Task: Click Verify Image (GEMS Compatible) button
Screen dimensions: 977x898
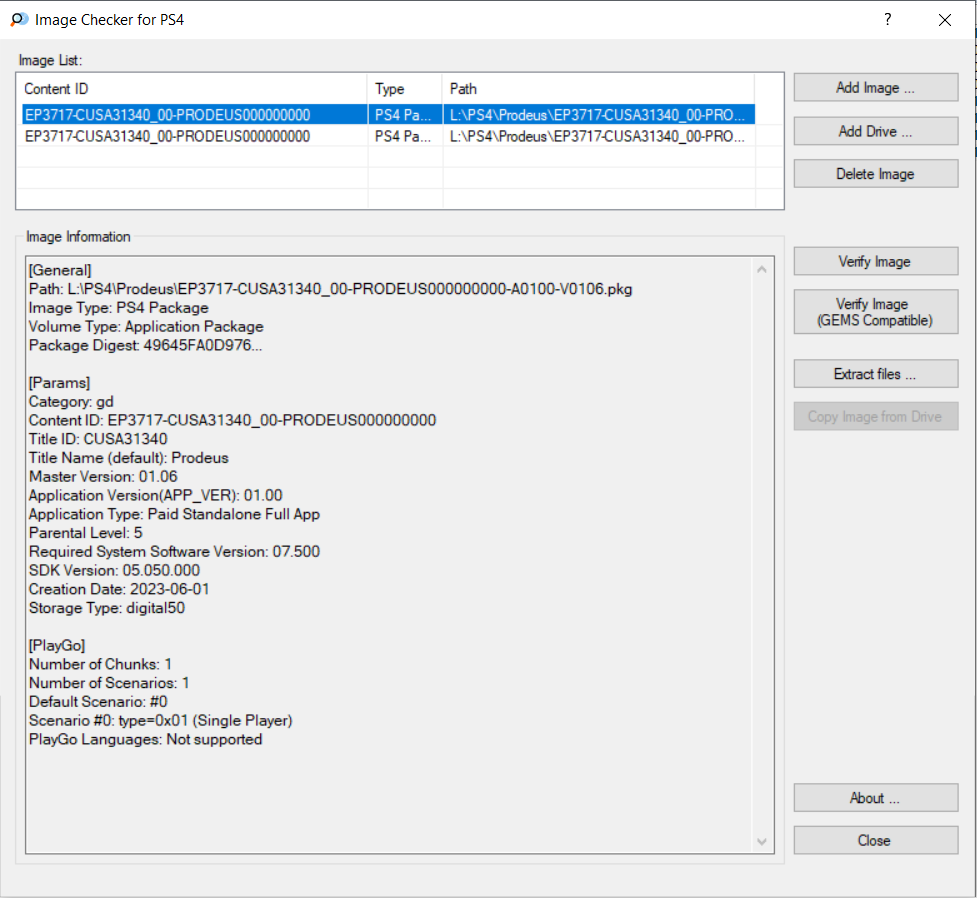Action: coord(875,312)
